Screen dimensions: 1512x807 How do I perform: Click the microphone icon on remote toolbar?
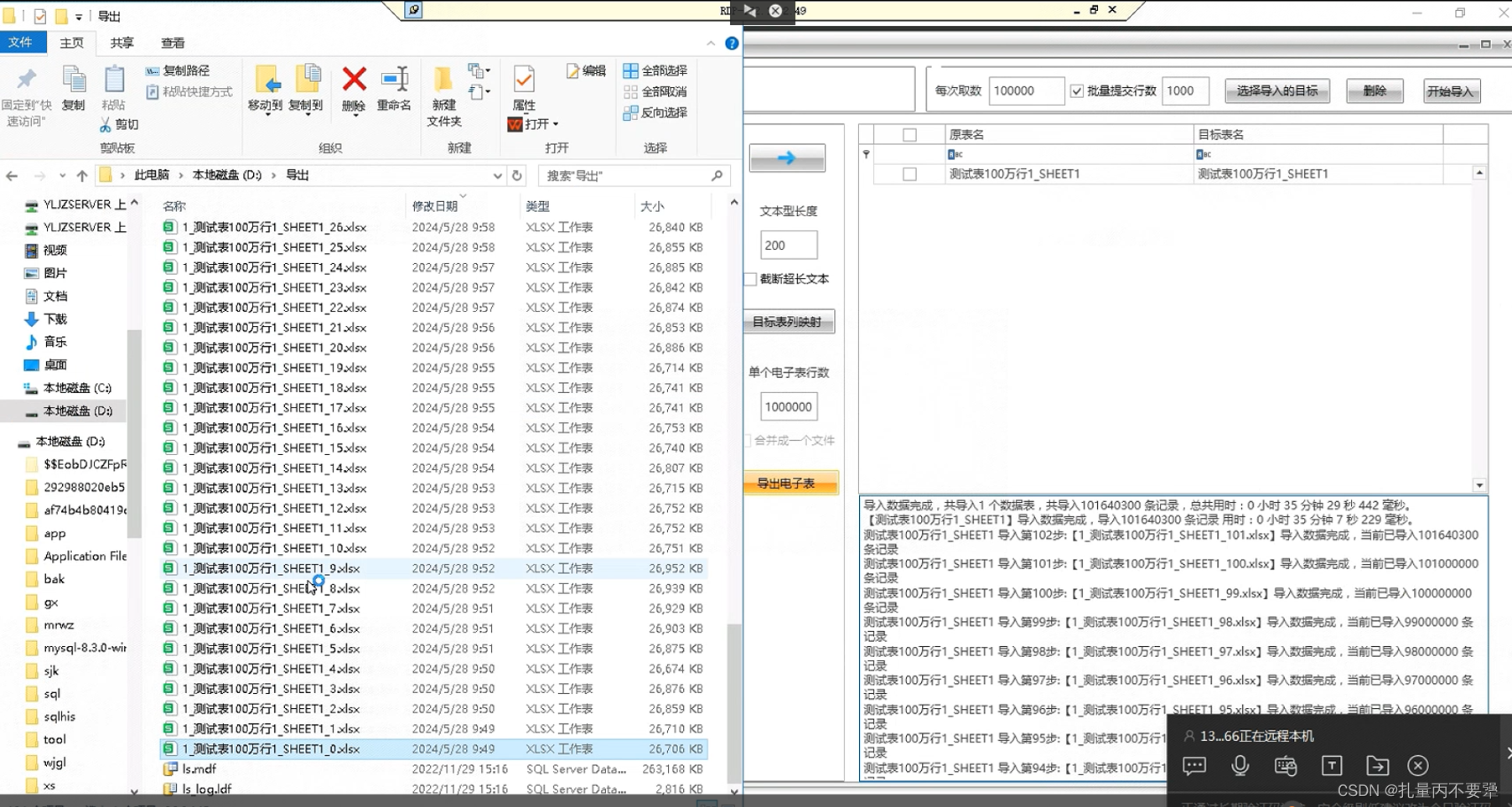point(1240,765)
